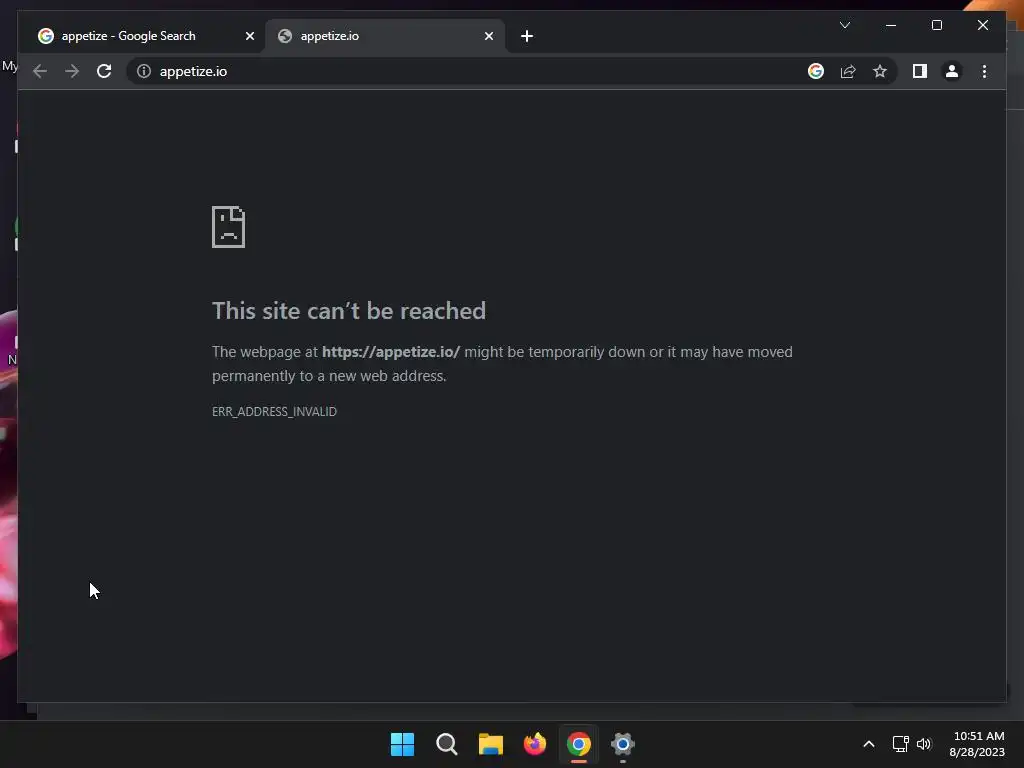1024x768 pixels.
Task: Open Chrome three-dot menu
Action: [x=984, y=71]
